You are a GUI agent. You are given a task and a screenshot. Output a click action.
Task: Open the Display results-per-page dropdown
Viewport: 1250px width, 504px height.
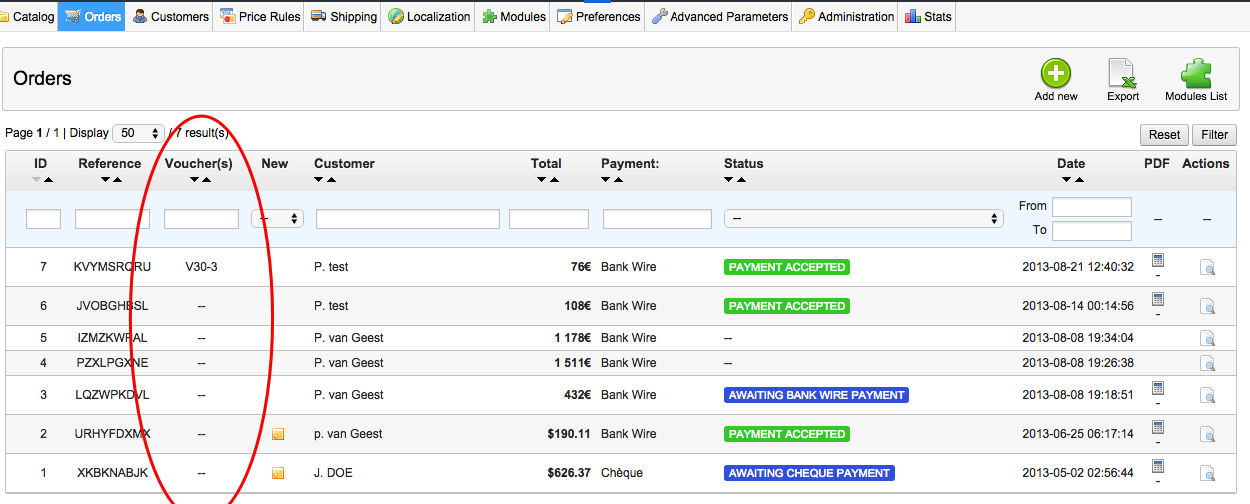click(139, 133)
